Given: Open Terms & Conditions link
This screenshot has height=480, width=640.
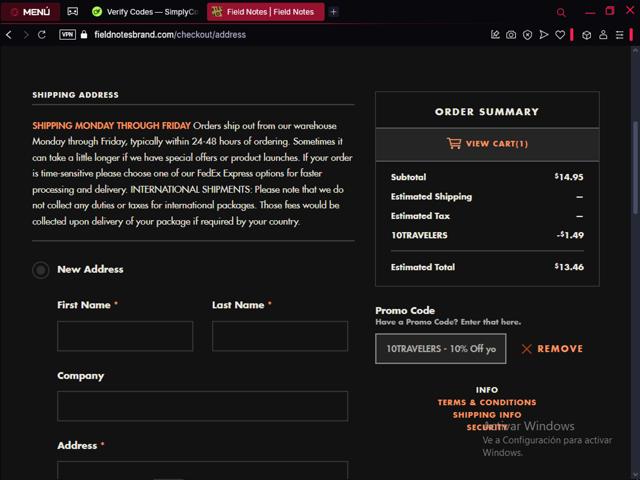Looking at the screenshot, I should 487,402.
